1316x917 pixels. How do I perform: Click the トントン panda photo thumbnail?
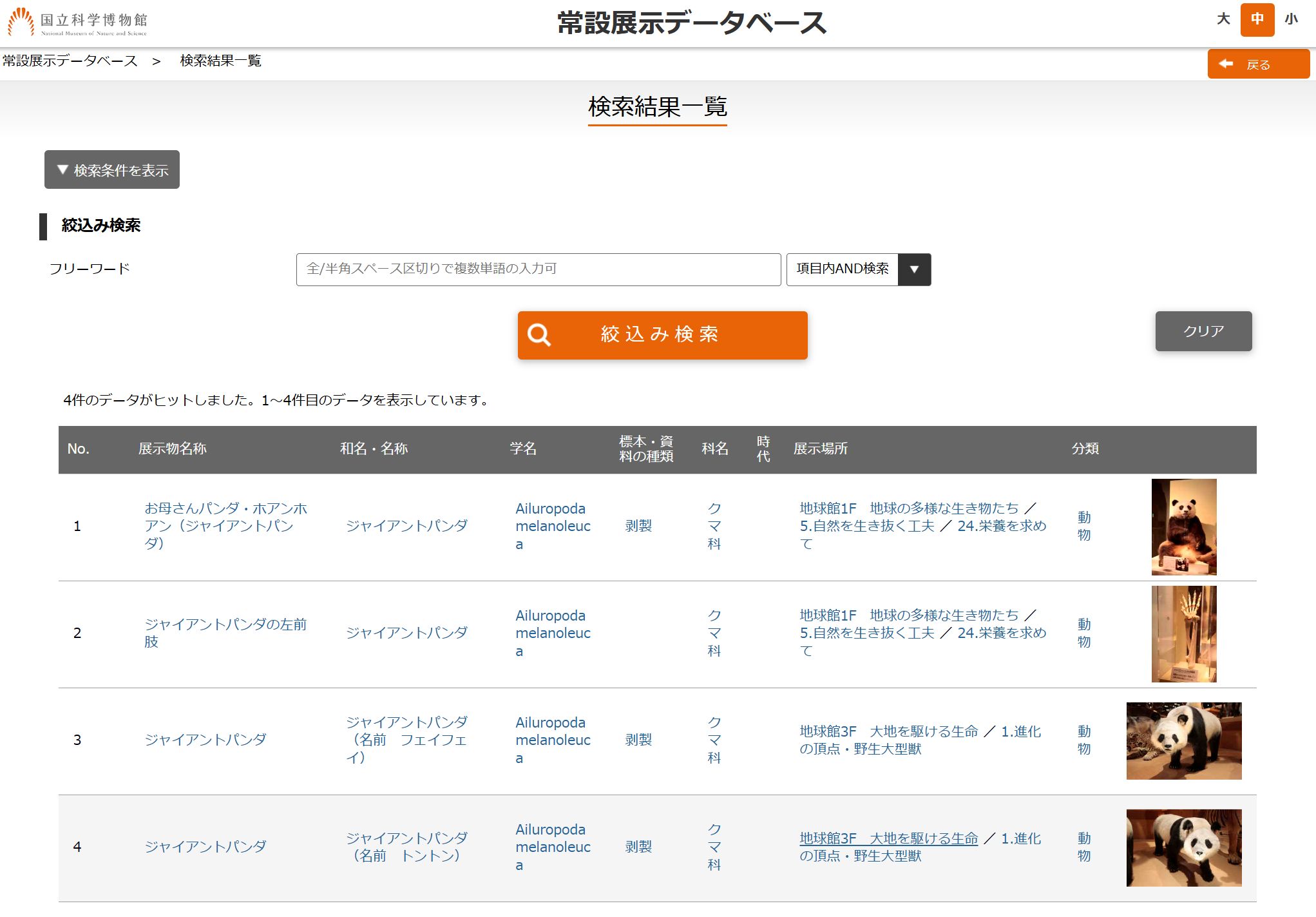1183,847
